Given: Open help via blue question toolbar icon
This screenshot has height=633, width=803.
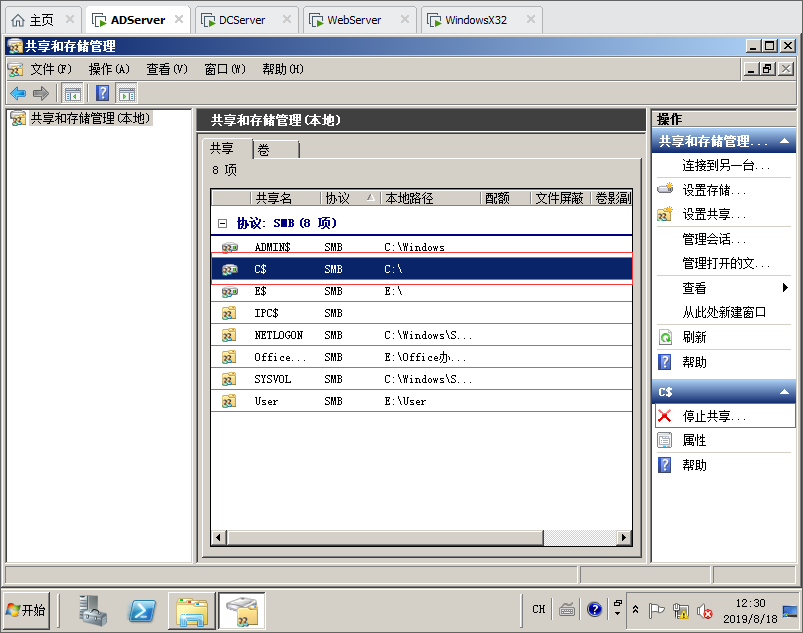Looking at the screenshot, I should (x=102, y=93).
